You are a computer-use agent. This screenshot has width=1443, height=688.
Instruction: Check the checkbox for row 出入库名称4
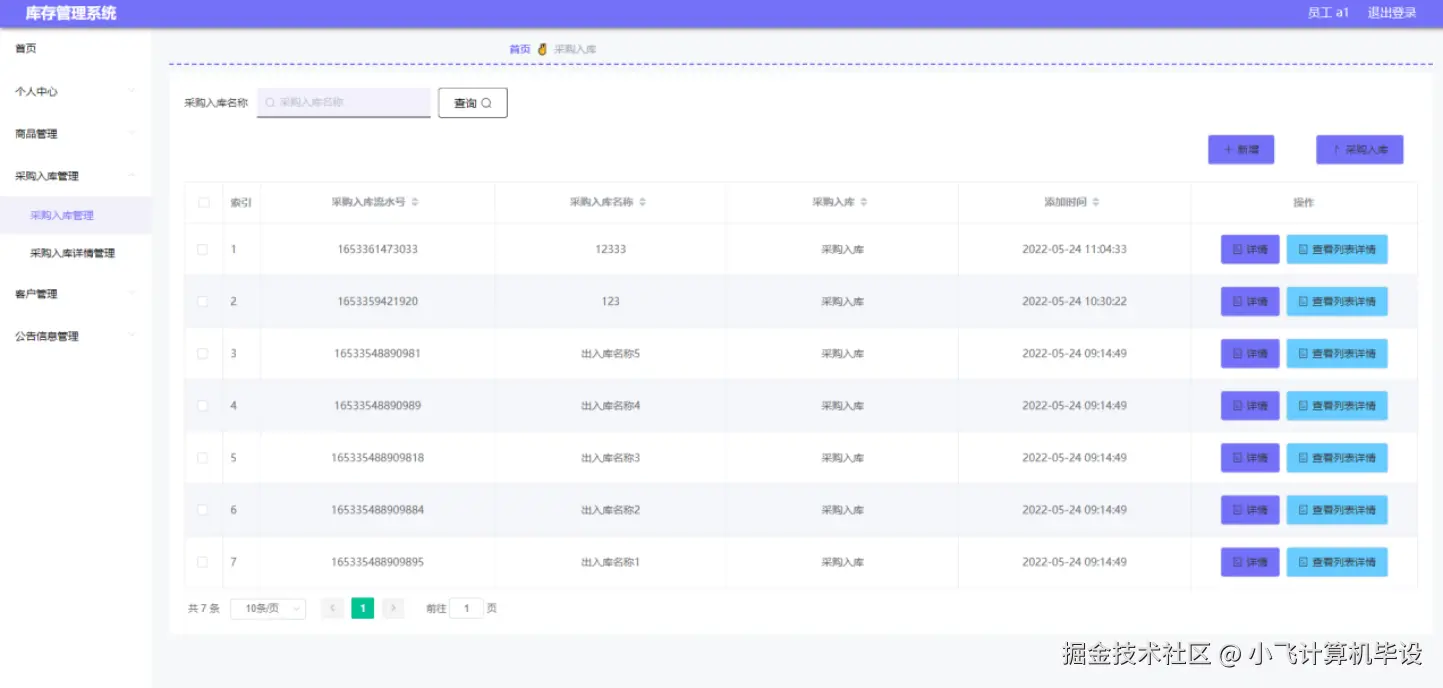click(x=203, y=405)
